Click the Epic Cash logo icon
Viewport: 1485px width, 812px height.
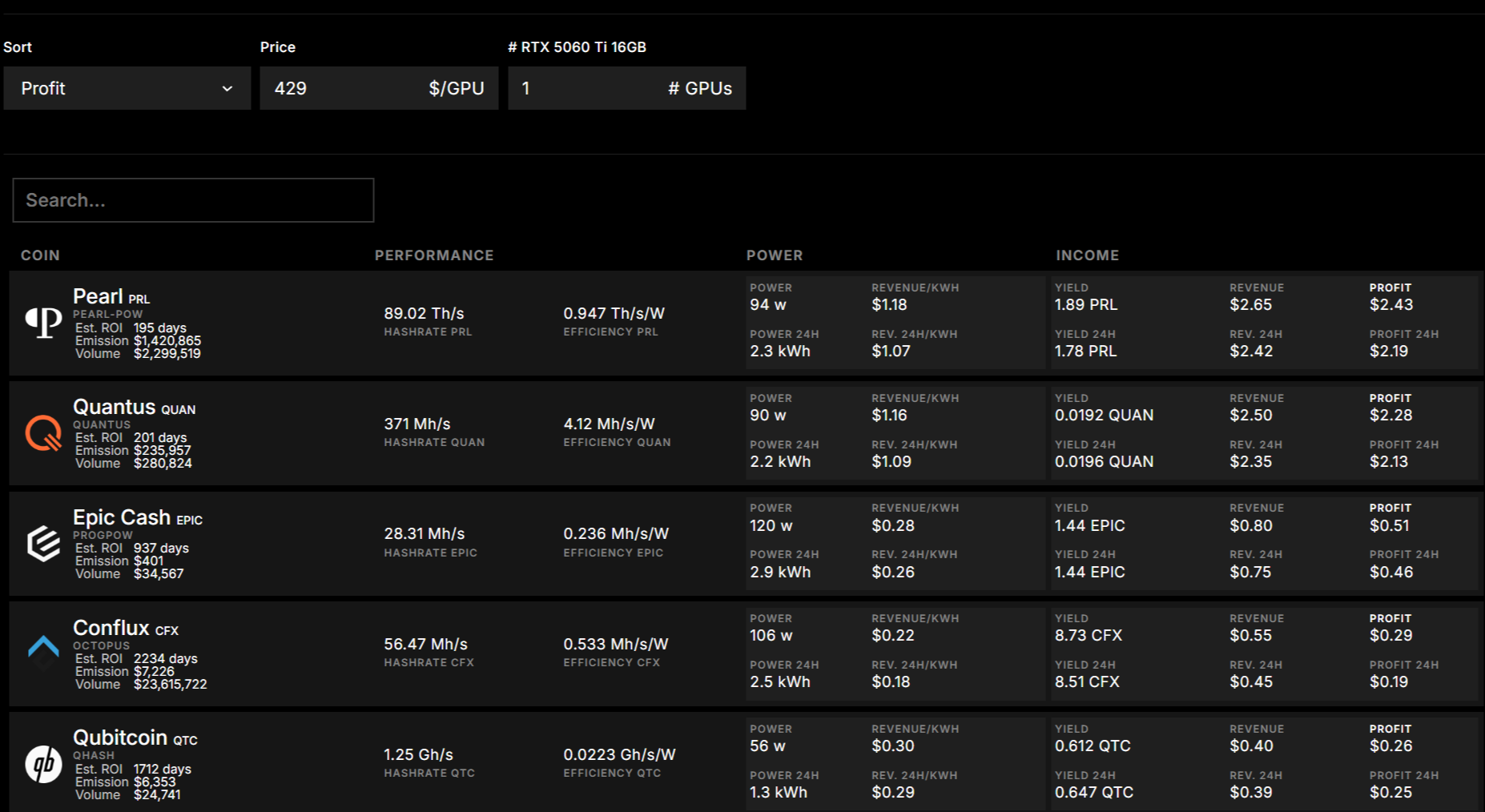[x=43, y=544]
